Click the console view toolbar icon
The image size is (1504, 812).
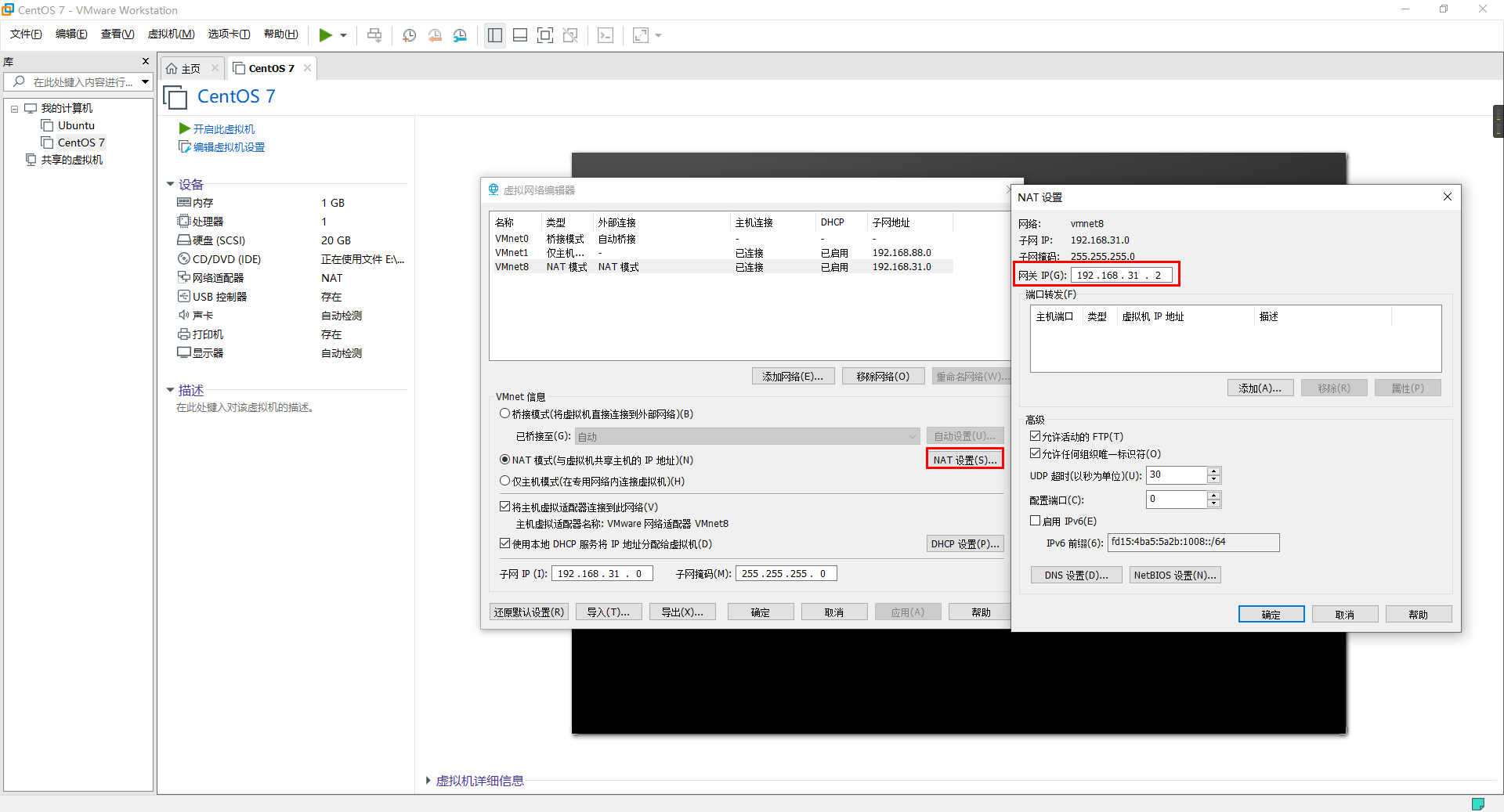pos(606,35)
